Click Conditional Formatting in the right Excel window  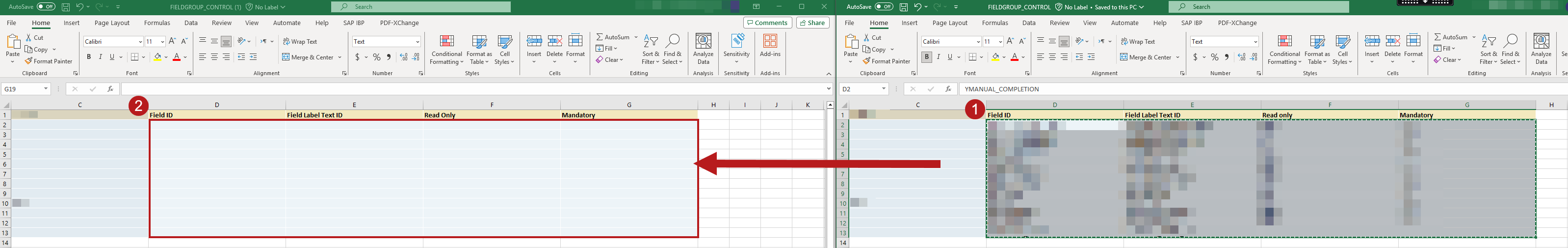(1284, 50)
